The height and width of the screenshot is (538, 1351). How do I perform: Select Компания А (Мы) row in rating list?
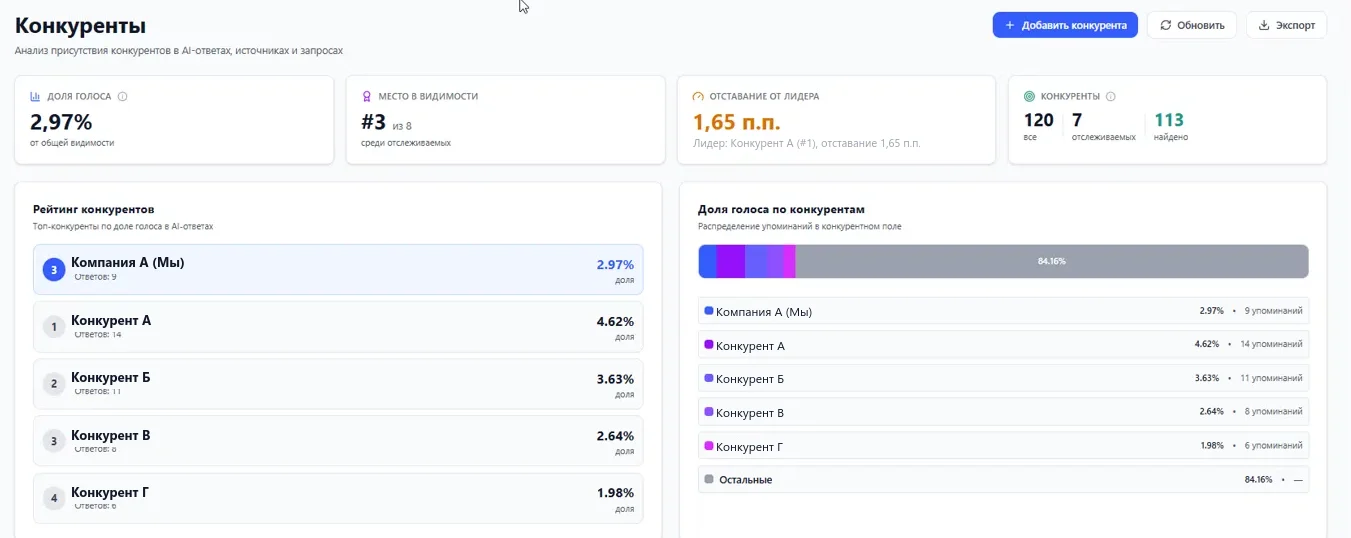click(x=338, y=270)
